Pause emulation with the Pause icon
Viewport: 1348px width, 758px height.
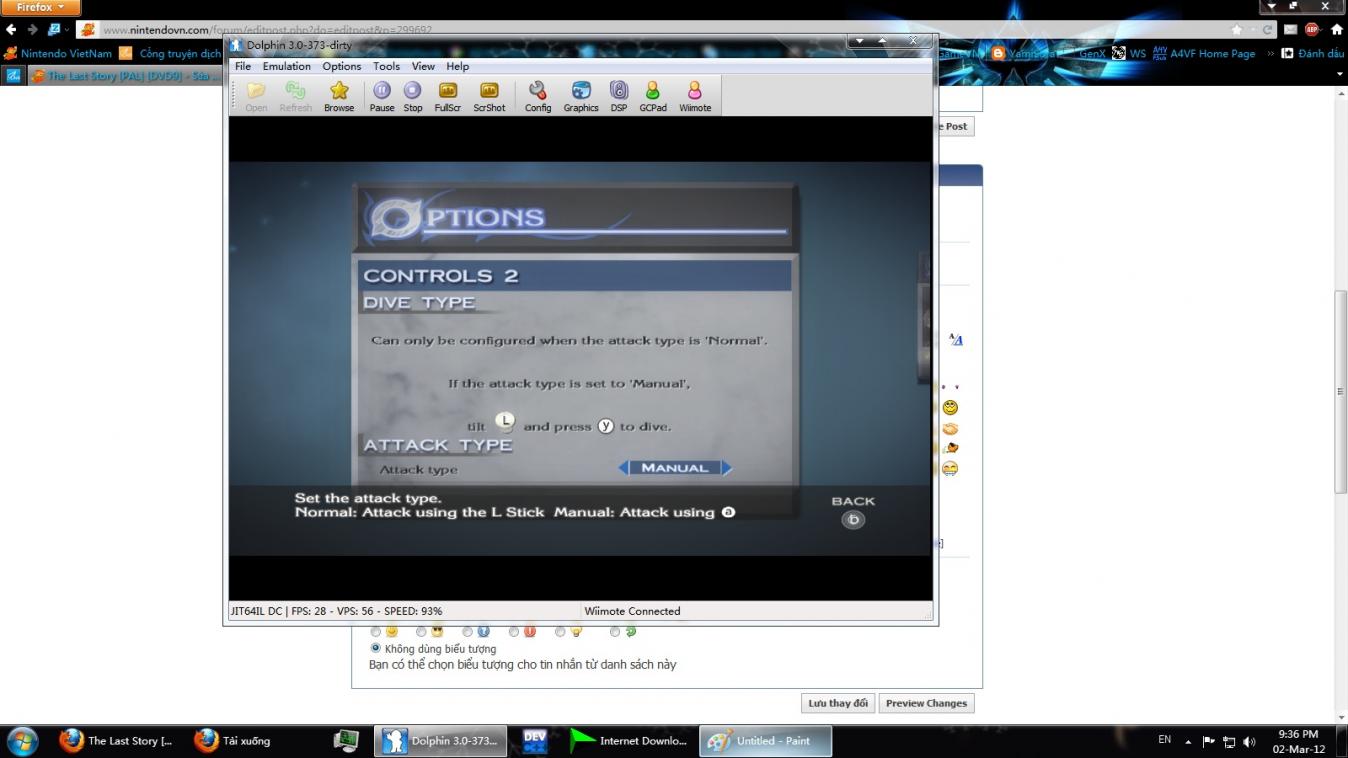[382, 96]
